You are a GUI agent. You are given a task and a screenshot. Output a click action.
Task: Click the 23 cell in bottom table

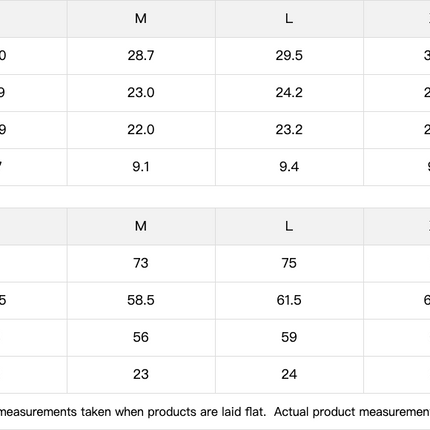tap(141, 374)
